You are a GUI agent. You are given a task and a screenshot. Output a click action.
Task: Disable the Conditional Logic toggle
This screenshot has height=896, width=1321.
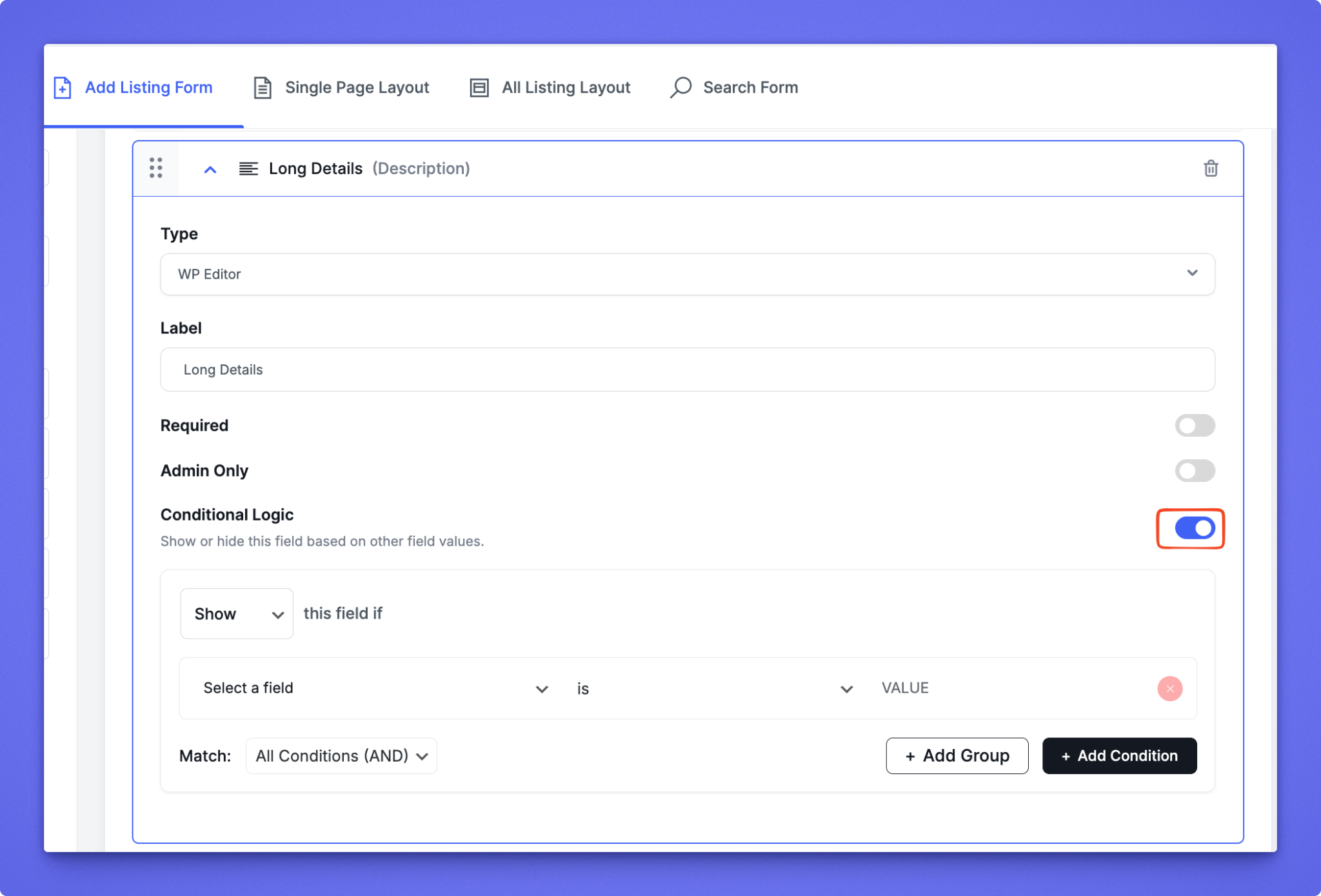[x=1195, y=528]
